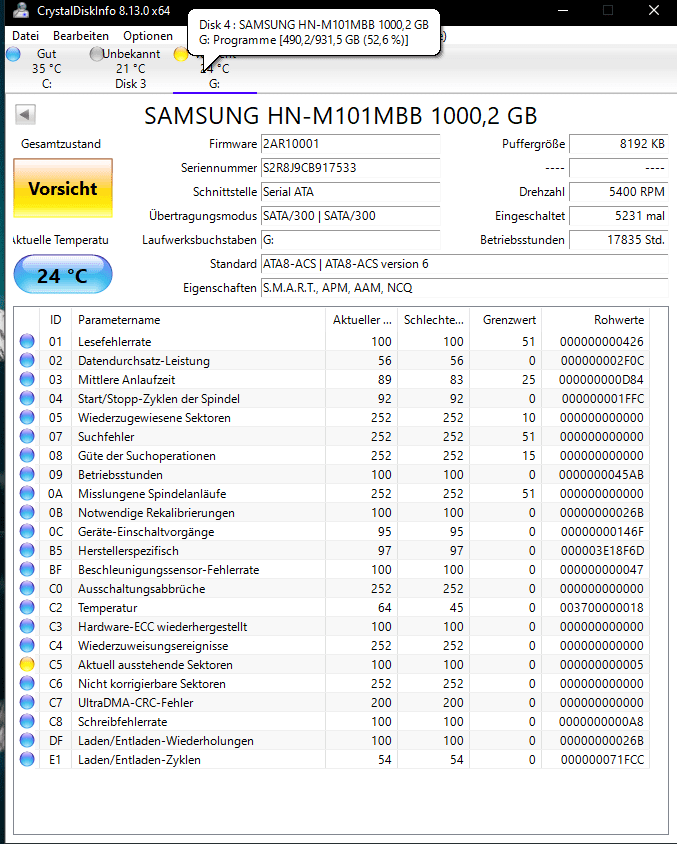Click the Eingeschaltet field 5231 mal
The image size is (677, 844).
619,216
